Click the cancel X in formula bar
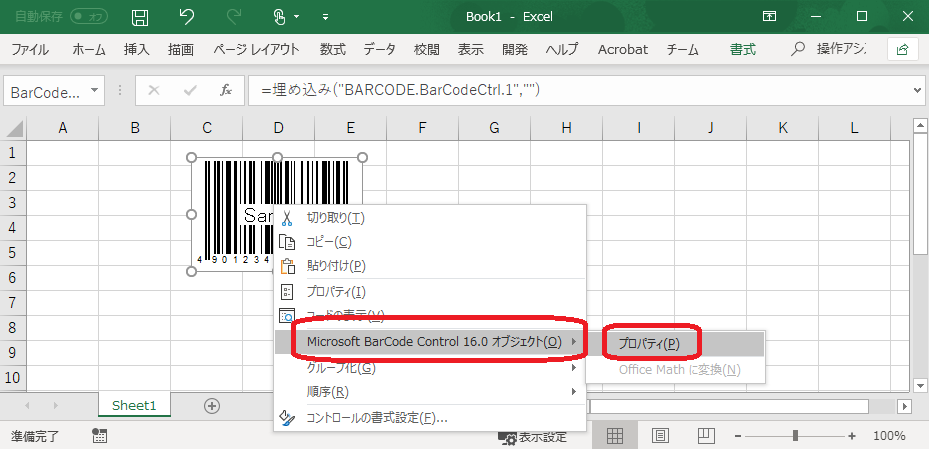929x449 pixels. pos(154,91)
